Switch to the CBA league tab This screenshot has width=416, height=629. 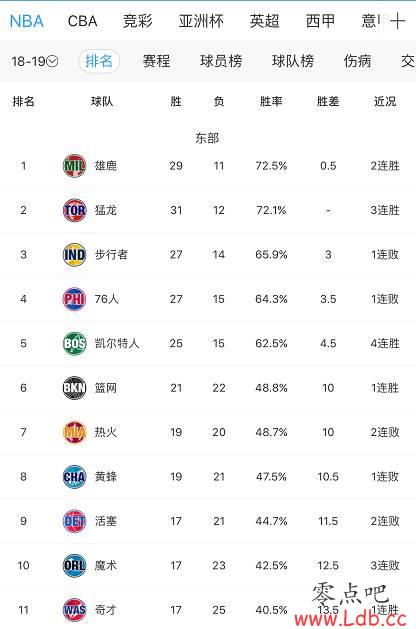[x=82, y=21]
